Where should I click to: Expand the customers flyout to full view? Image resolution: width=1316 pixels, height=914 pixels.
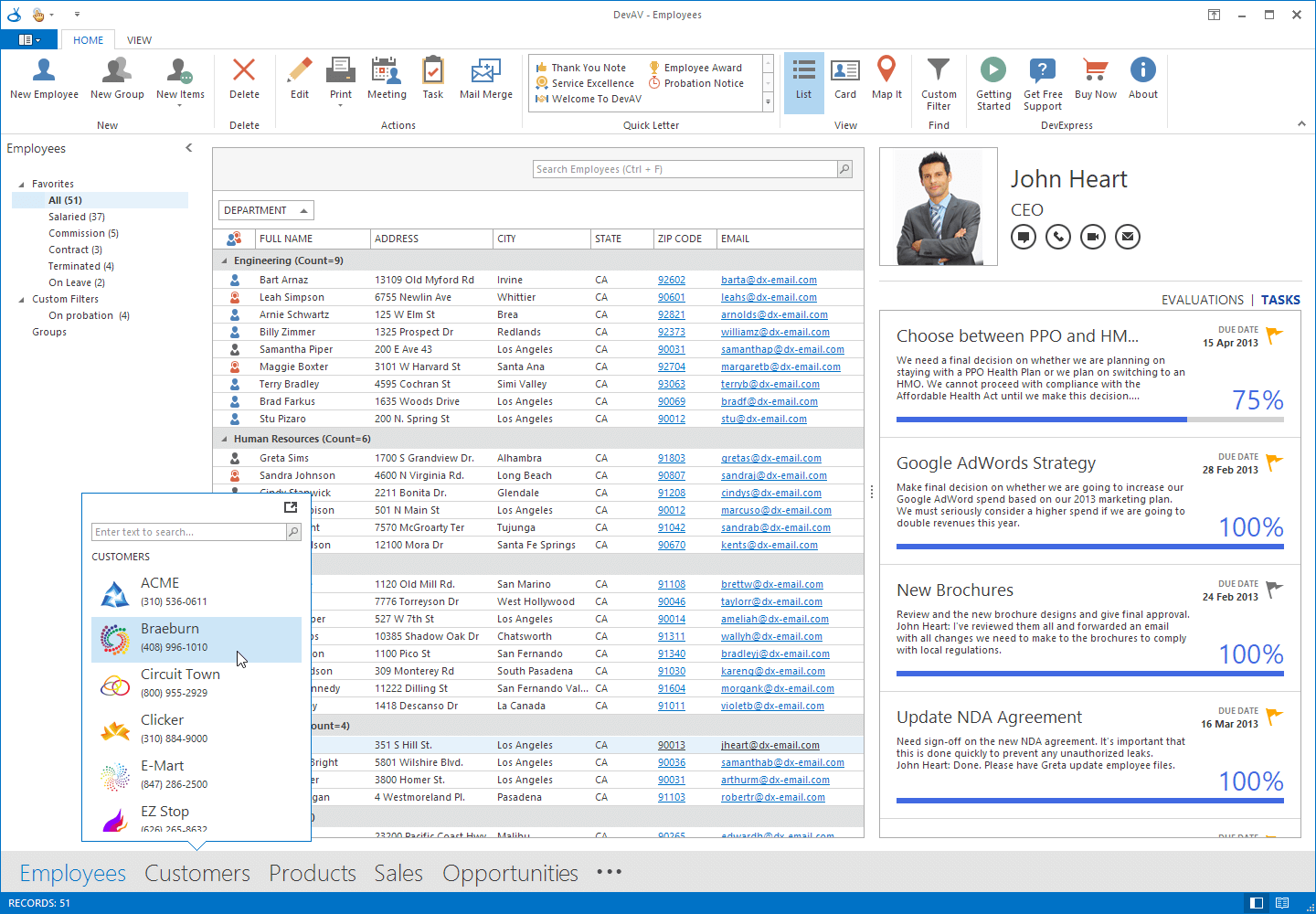click(291, 507)
